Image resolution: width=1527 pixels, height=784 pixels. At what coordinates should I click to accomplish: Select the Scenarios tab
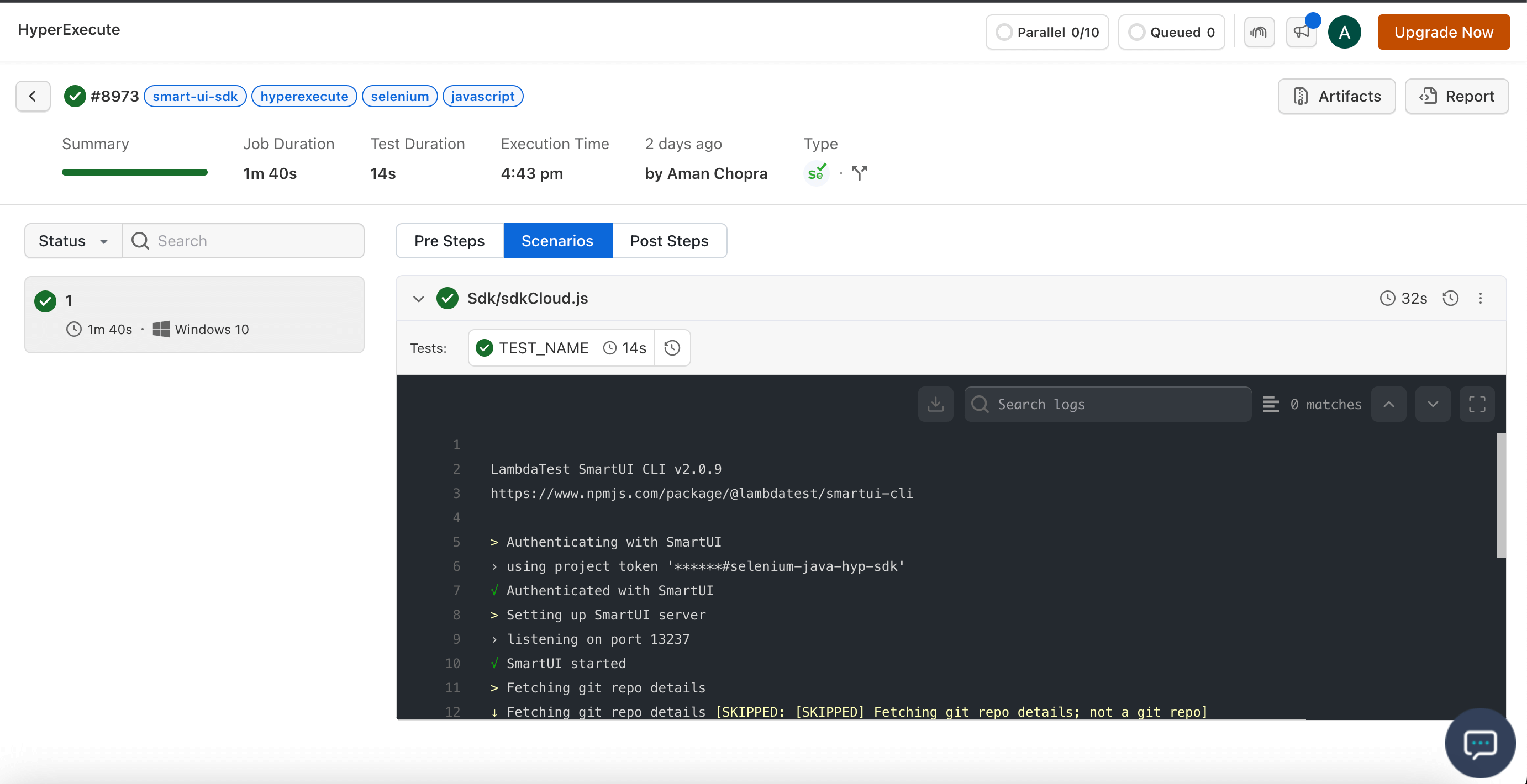[x=557, y=240]
